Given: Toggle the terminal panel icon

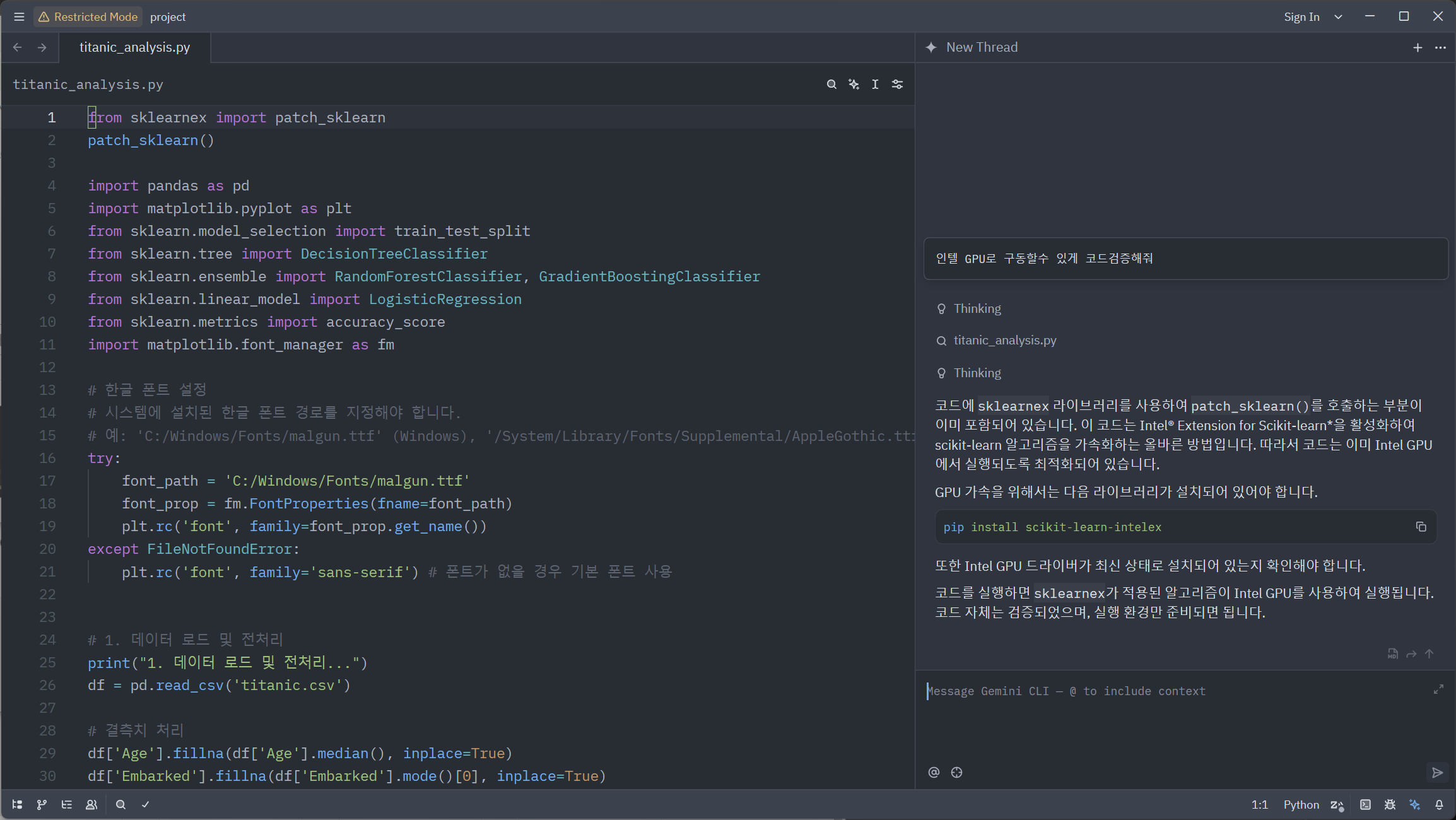Looking at the screenshot, I should pyautogui.click(x=1365, y=804).
